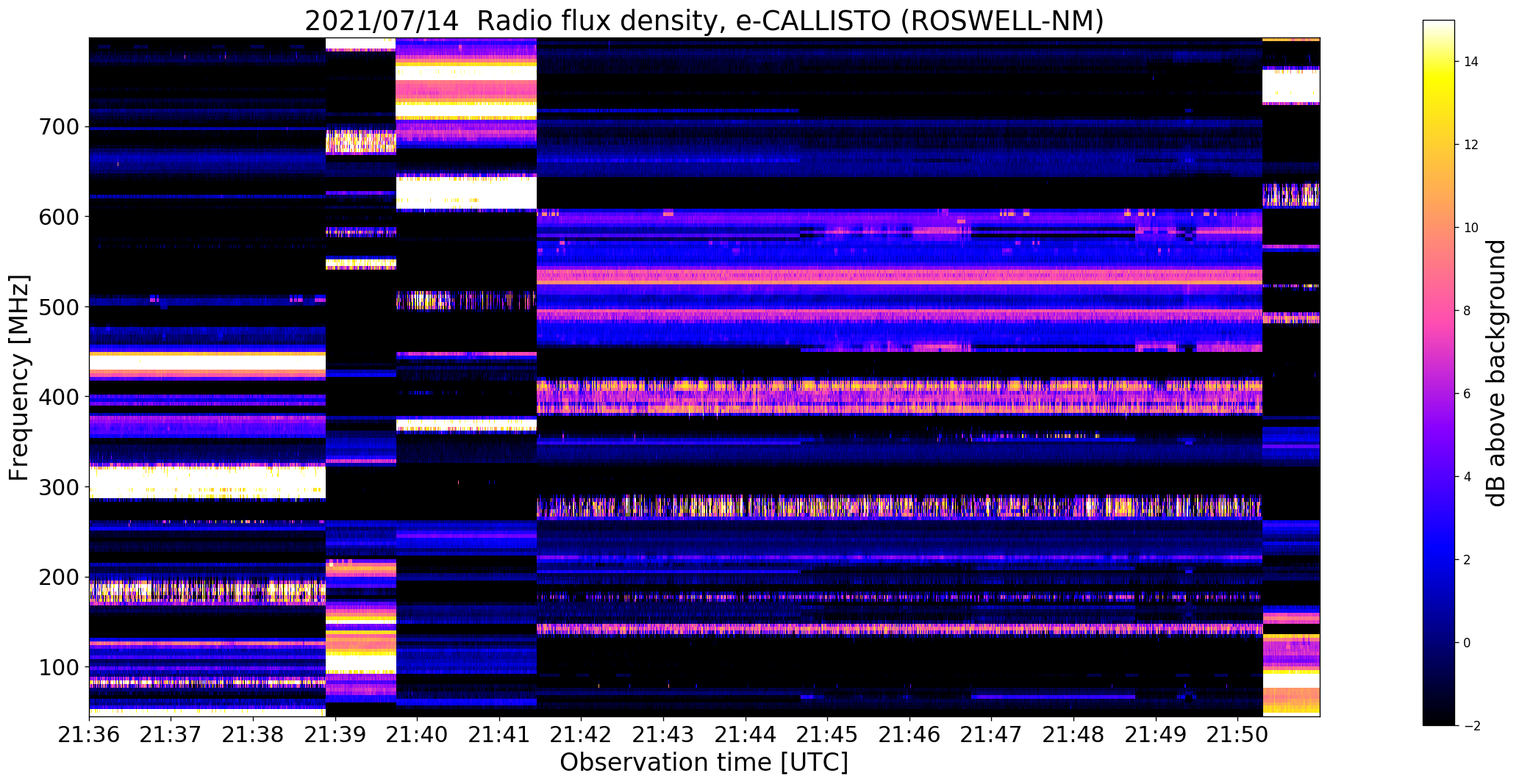Viewport: 1519px width, 784px height.
Task: Click the plot title 'Radio flux density, e-CALLISTO (ROSWELL-NM)'
Action: pos(790,21)
